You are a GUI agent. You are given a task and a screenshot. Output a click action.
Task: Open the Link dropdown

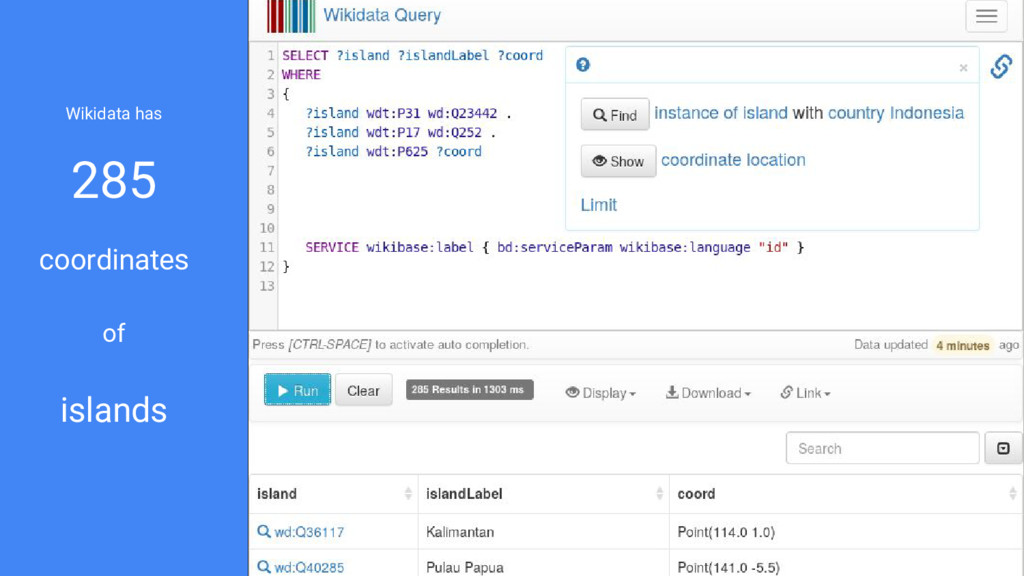[805, 392]
